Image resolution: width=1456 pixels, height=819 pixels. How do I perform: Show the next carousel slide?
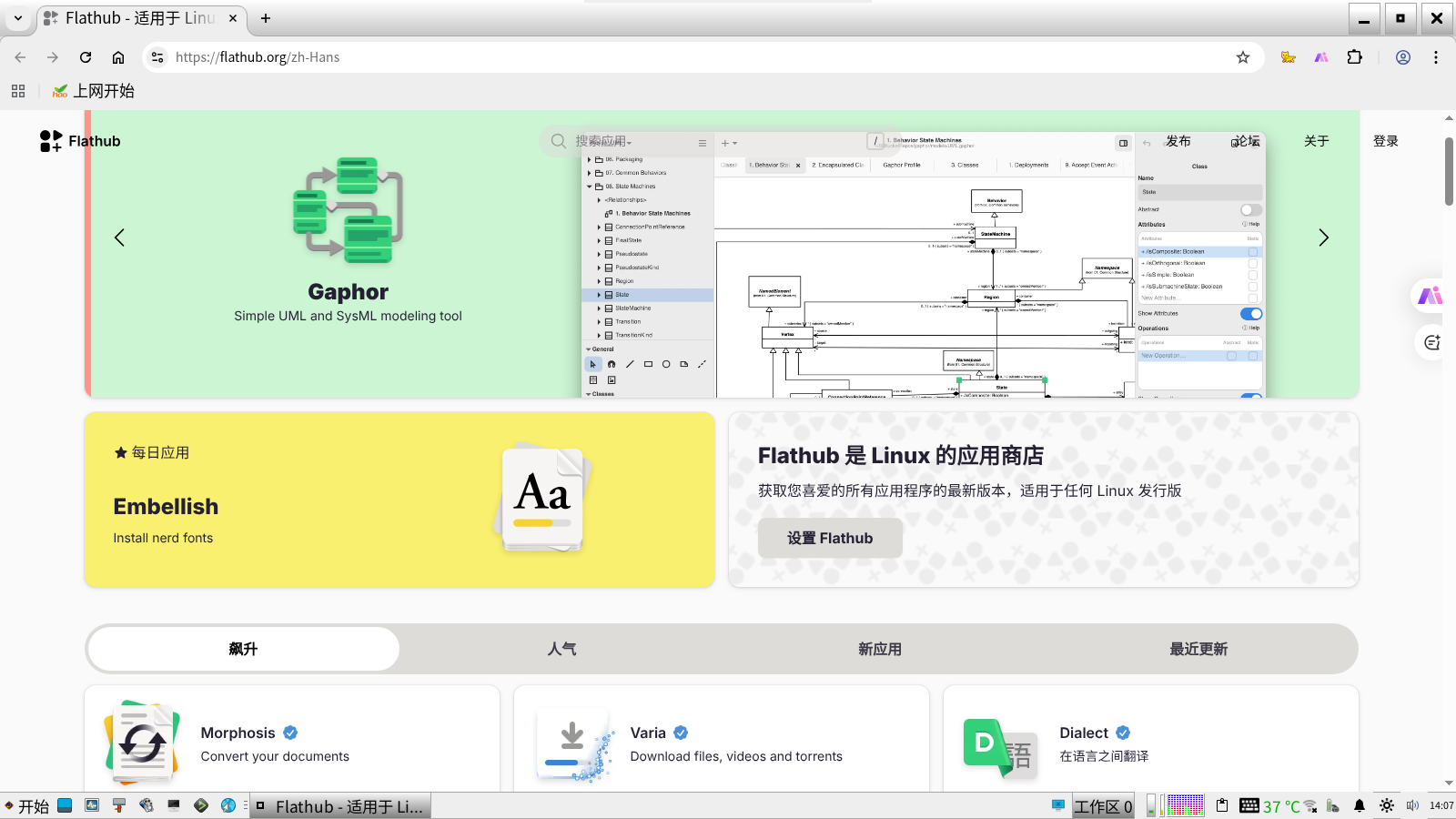tap(1324, 238)
